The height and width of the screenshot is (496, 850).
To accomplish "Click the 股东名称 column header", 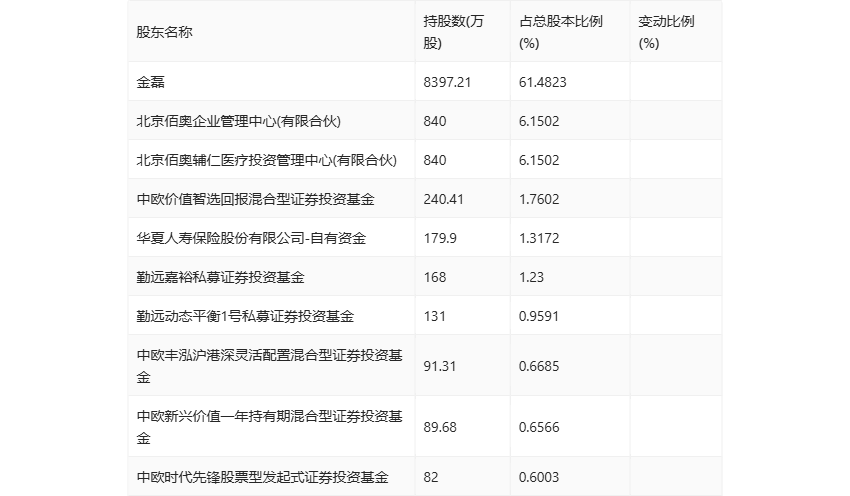I will point(164,32).
